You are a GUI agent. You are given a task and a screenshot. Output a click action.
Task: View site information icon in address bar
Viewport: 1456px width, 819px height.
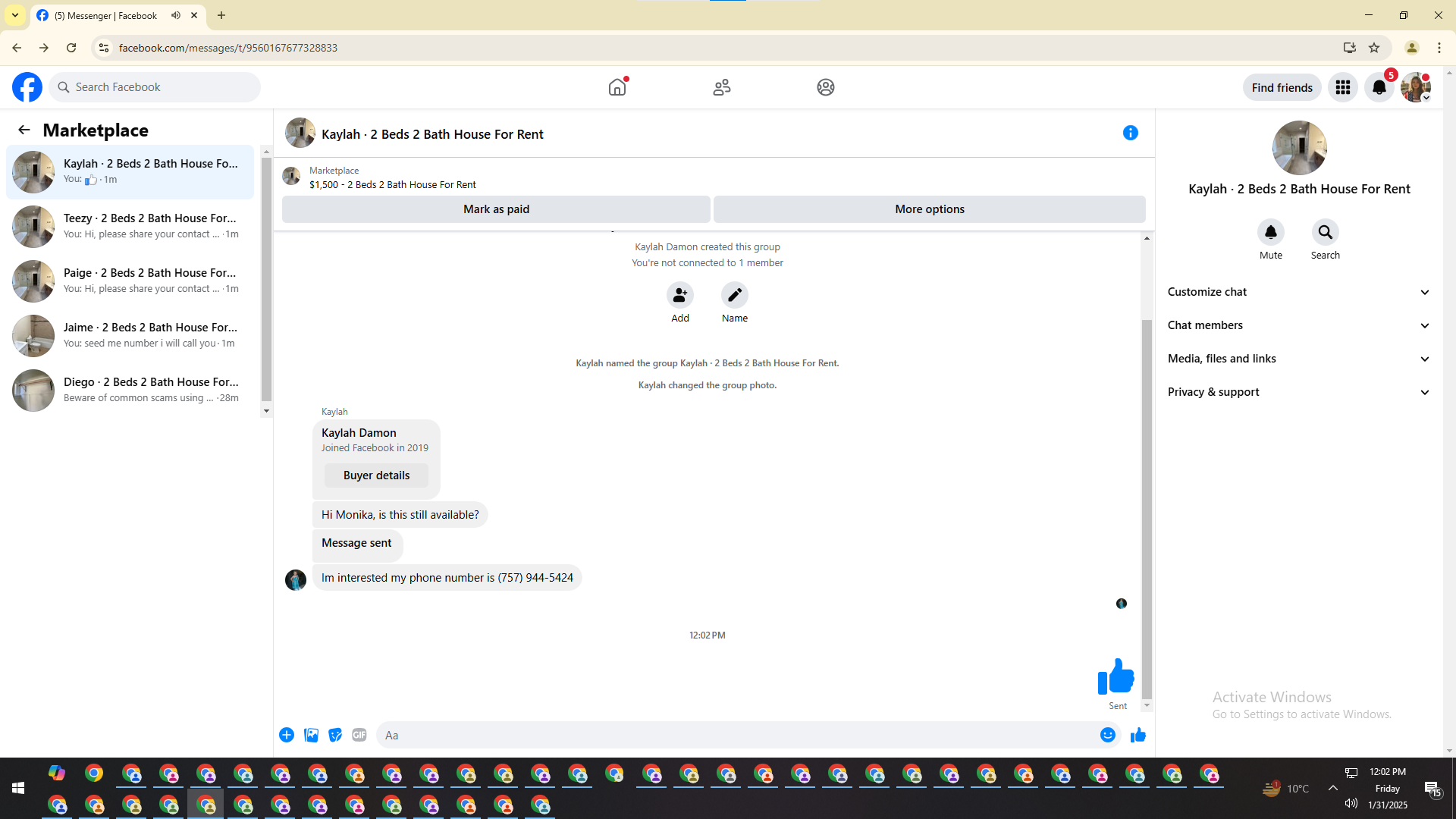(x=104, y=48)
